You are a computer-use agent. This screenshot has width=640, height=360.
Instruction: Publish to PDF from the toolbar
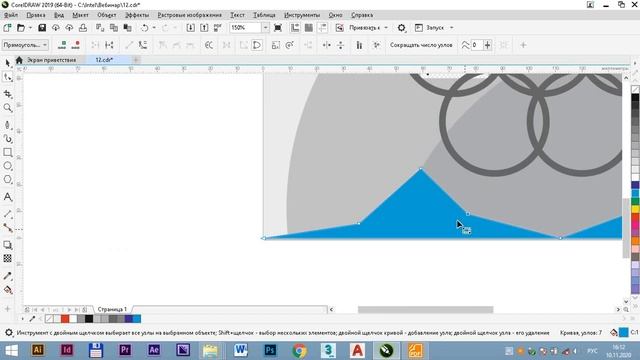(218, 28)
